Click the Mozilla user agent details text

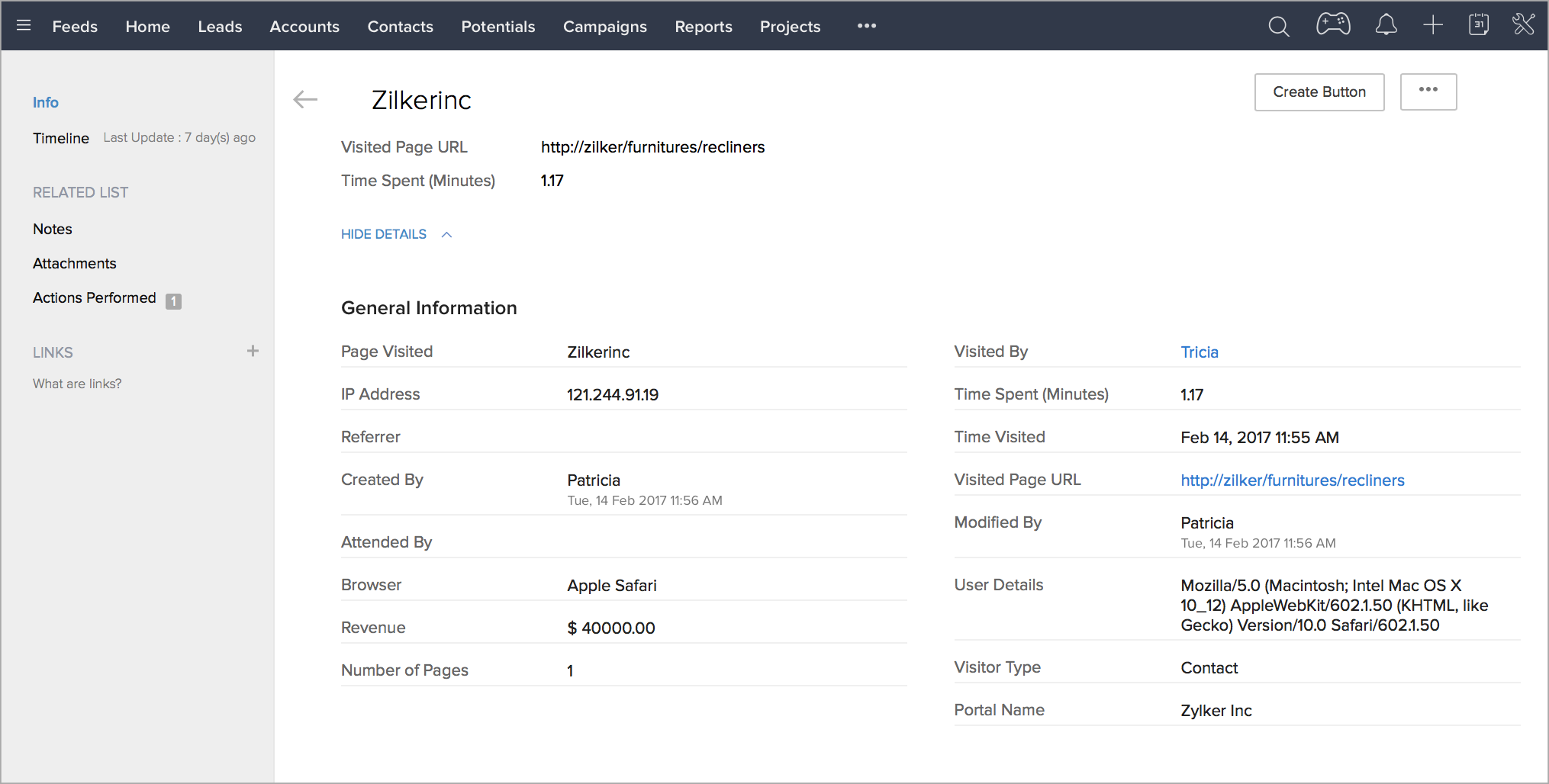(1335, 606)
